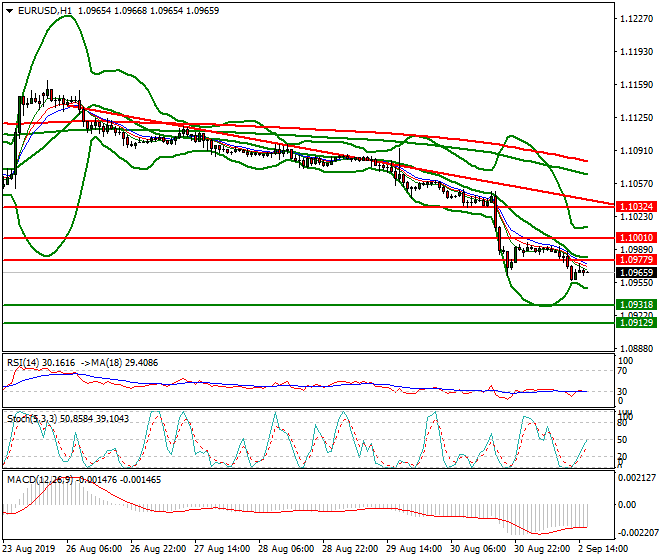Select the green 1.09129 support level tag
Viewport: 660px width, 560px height.
[636, 323]
